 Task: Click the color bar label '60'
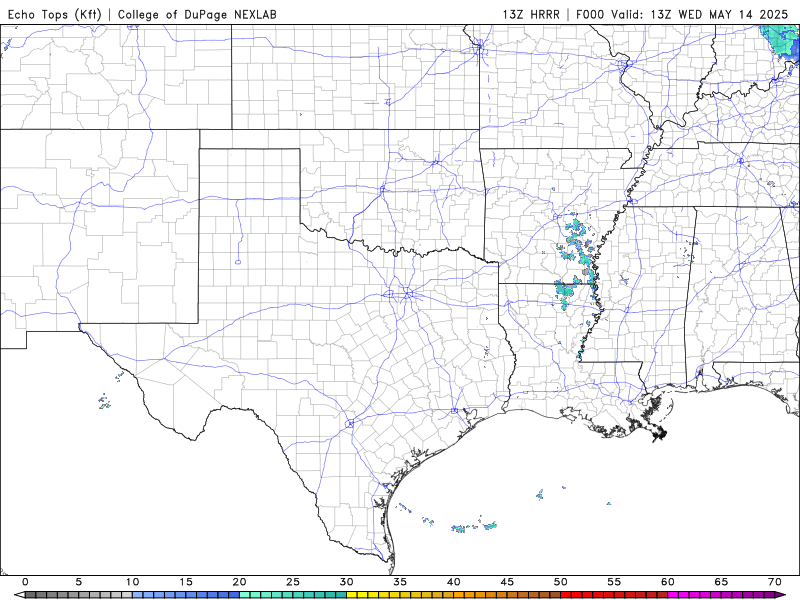(x=668, y=582)
